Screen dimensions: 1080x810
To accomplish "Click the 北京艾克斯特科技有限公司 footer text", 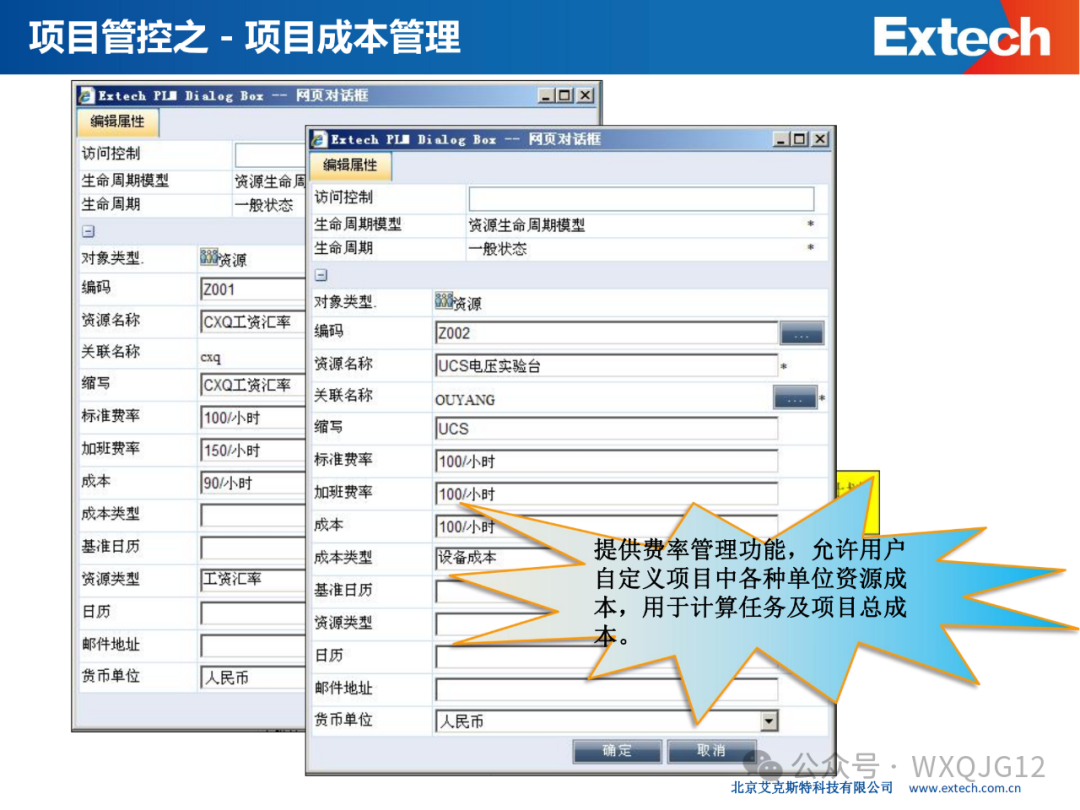I will click(x=812, y=788).
